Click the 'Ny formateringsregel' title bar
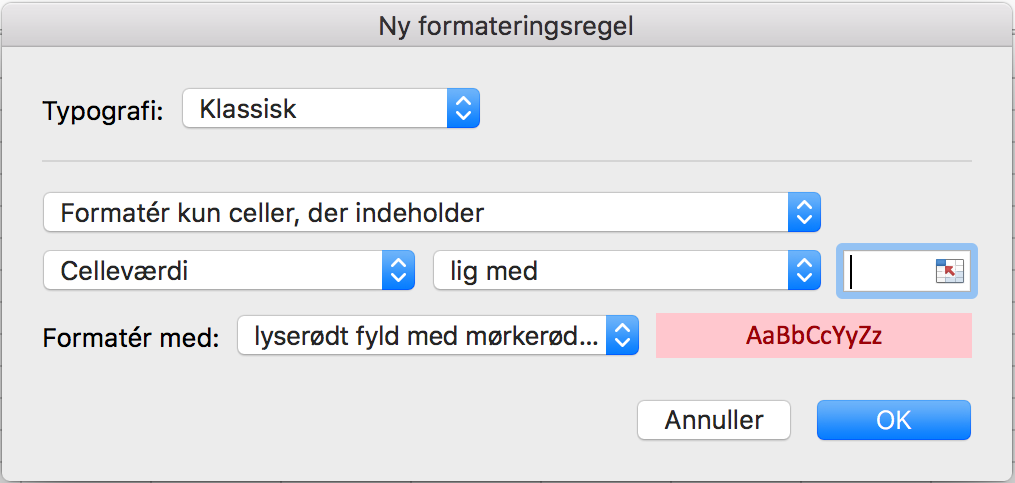The image size is (1015, 483). tap(506, 27)
